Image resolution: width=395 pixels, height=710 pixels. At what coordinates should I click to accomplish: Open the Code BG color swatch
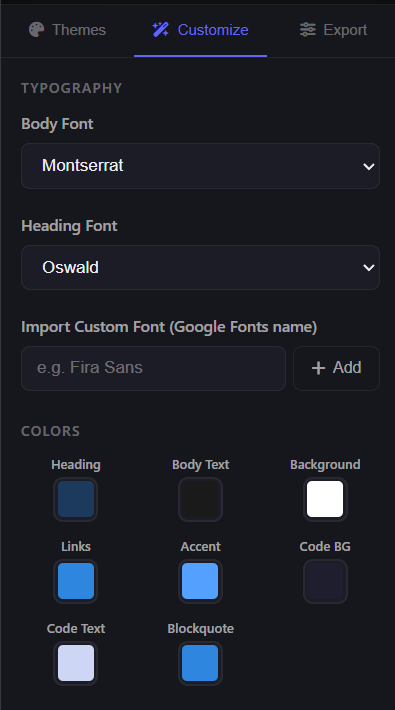pyautogui.click(x=325, y=581)
